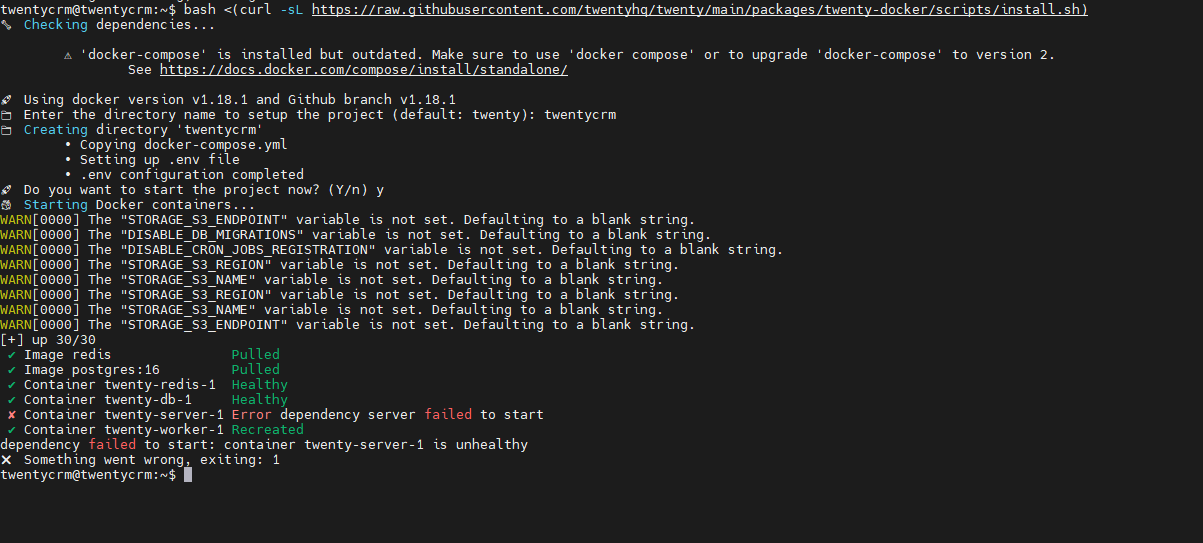This screenshot has height=543, width=1203.
Task: Click the wrench icon beside 'Checking dependencies'
Action: 6,24
